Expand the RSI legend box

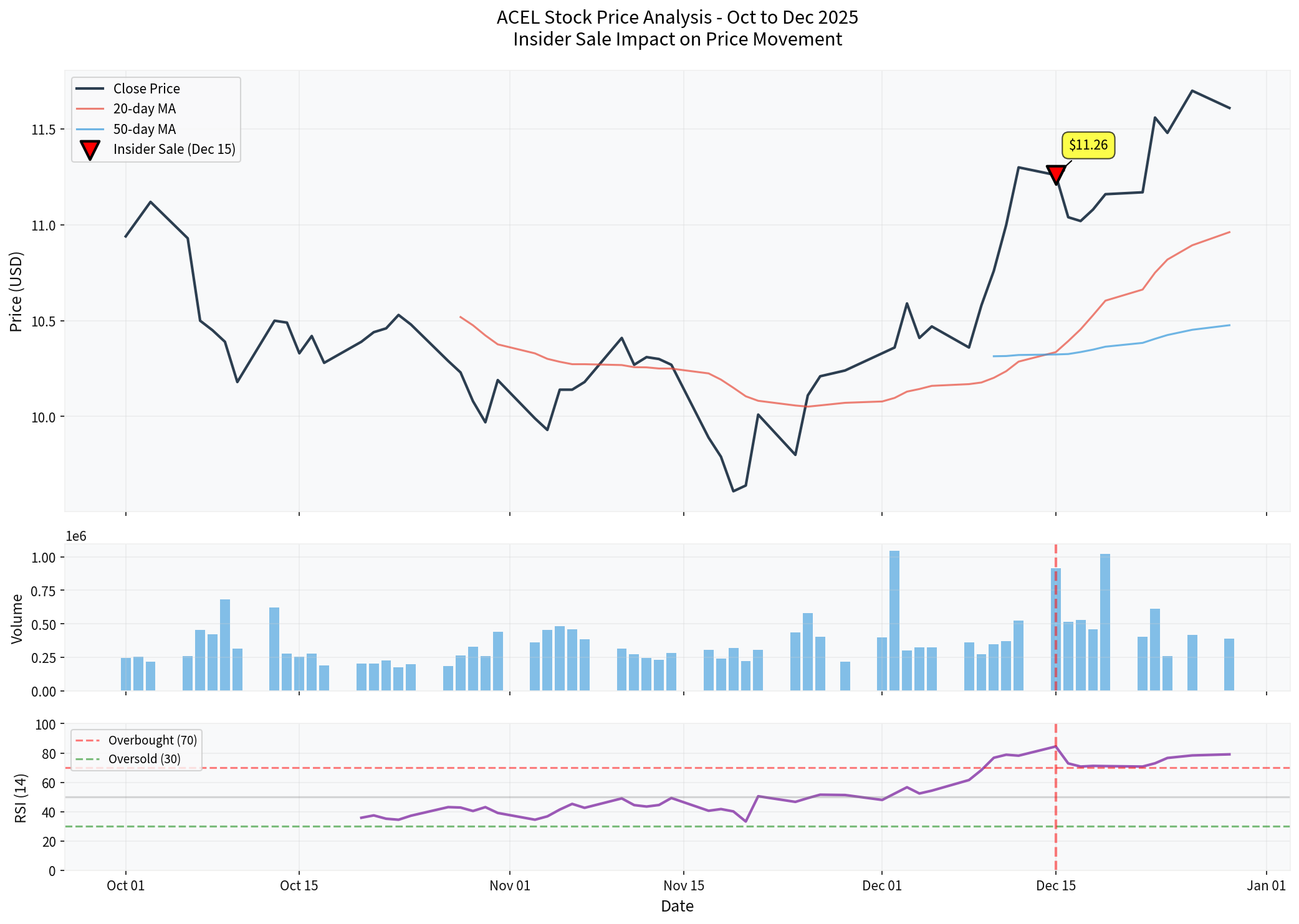136,750
